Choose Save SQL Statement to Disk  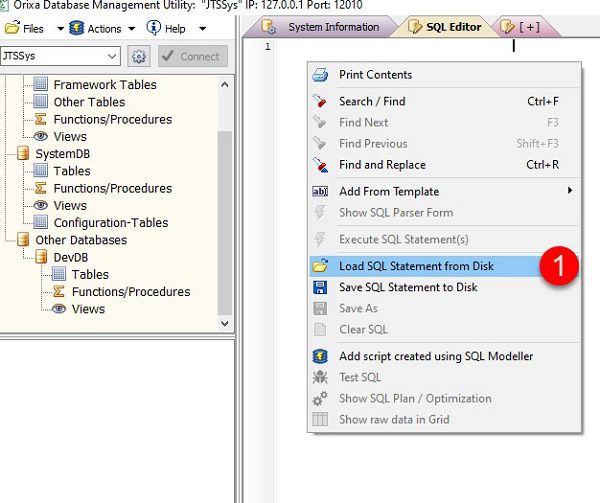coord(445,287)
